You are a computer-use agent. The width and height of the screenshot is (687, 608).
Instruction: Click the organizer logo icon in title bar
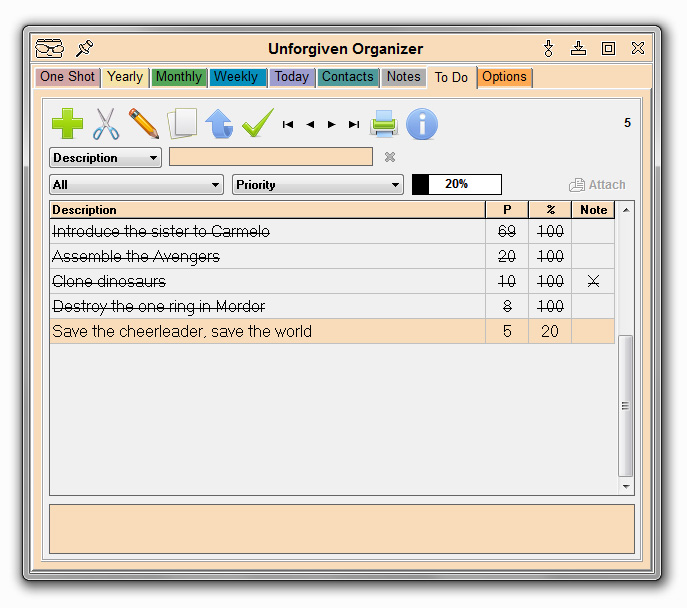50,48
